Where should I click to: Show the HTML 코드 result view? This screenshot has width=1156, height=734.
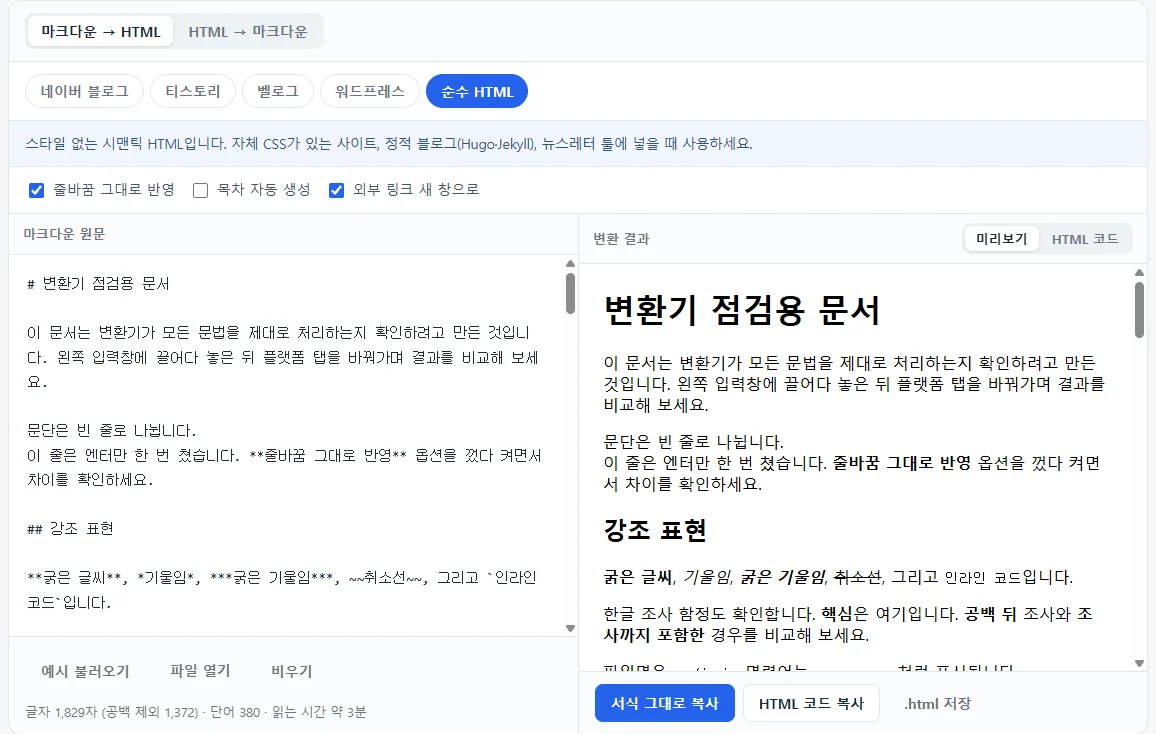(x=1084, y=239)
